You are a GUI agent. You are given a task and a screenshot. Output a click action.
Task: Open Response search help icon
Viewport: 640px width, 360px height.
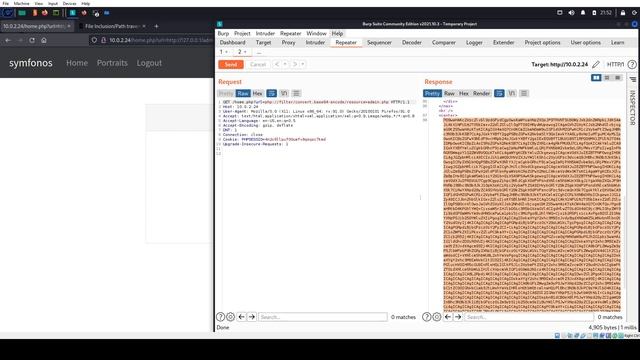[x=427, y=317]
